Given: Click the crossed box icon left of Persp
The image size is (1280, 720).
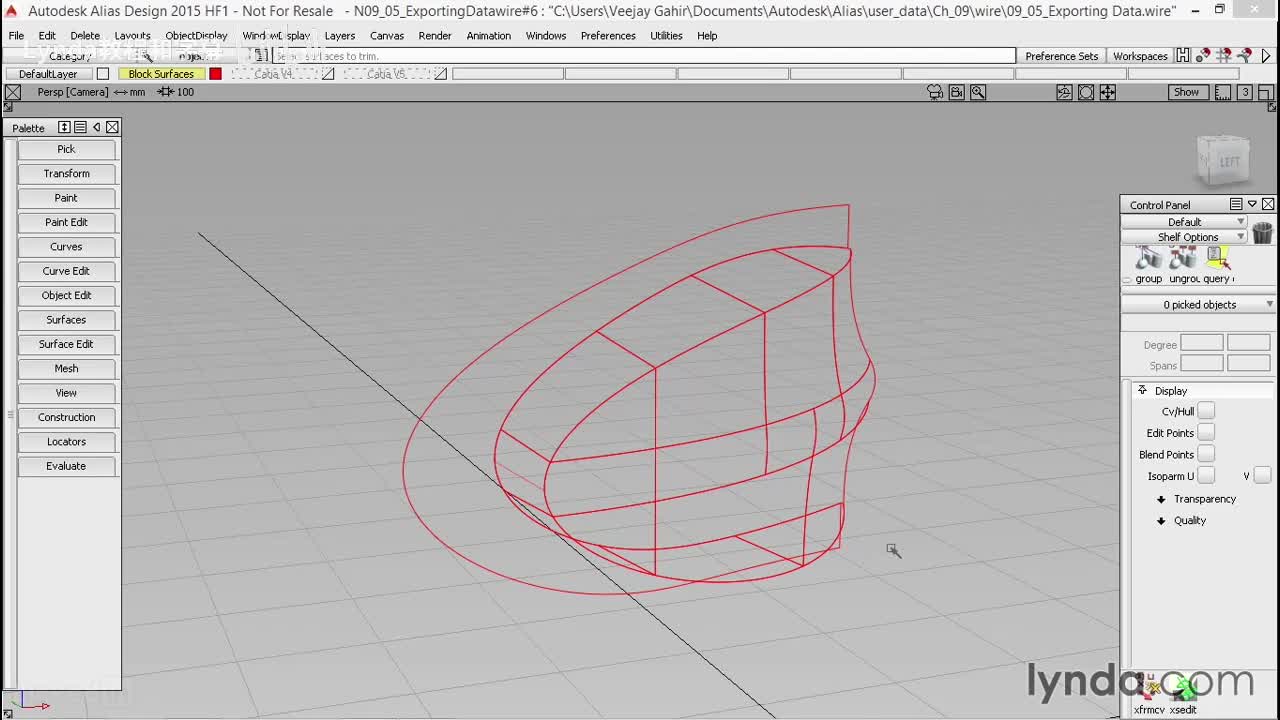Looking at the screenshot, I should coord(12,92).
